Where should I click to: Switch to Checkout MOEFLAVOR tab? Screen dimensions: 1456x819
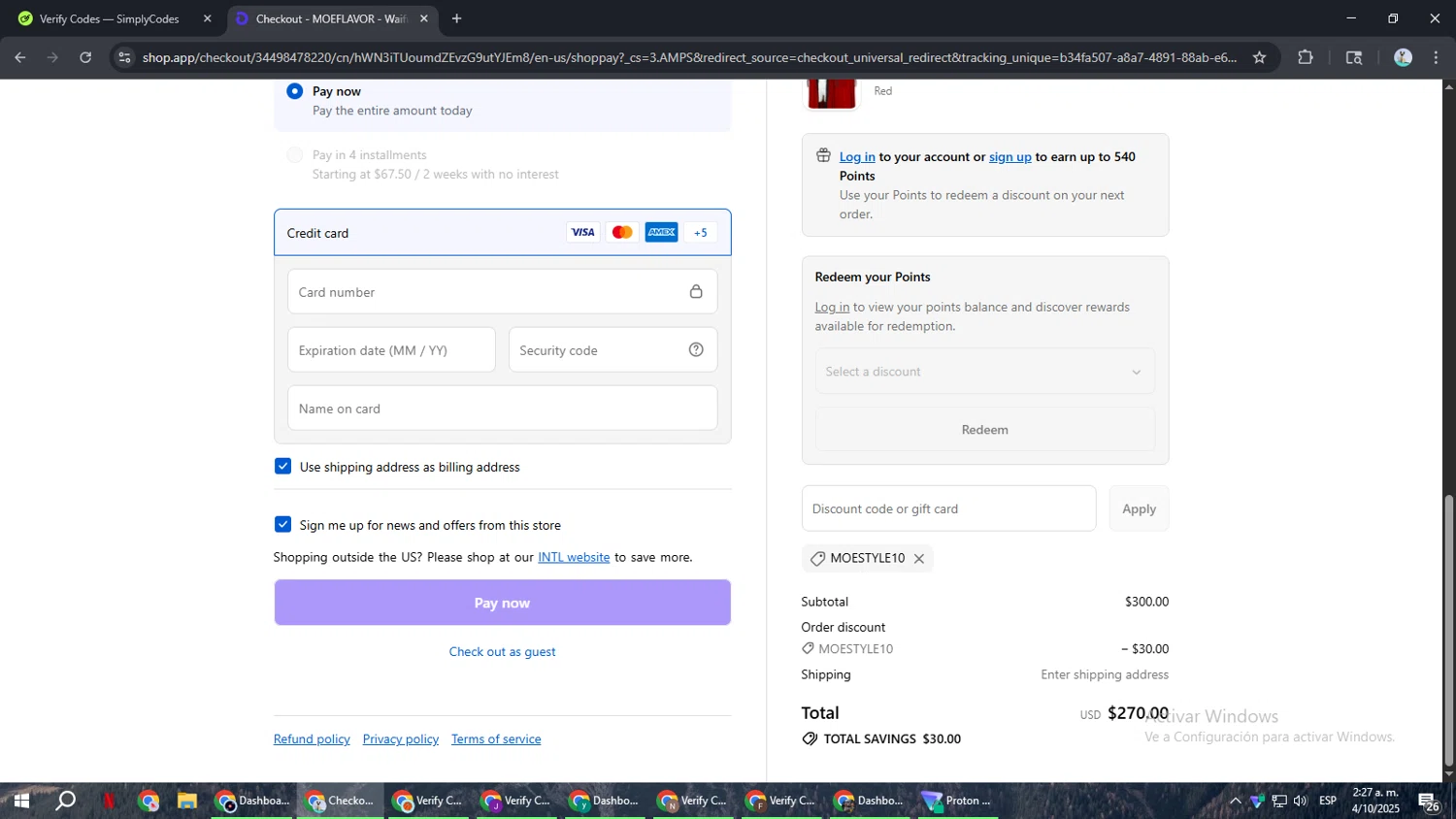click(332, 18)
